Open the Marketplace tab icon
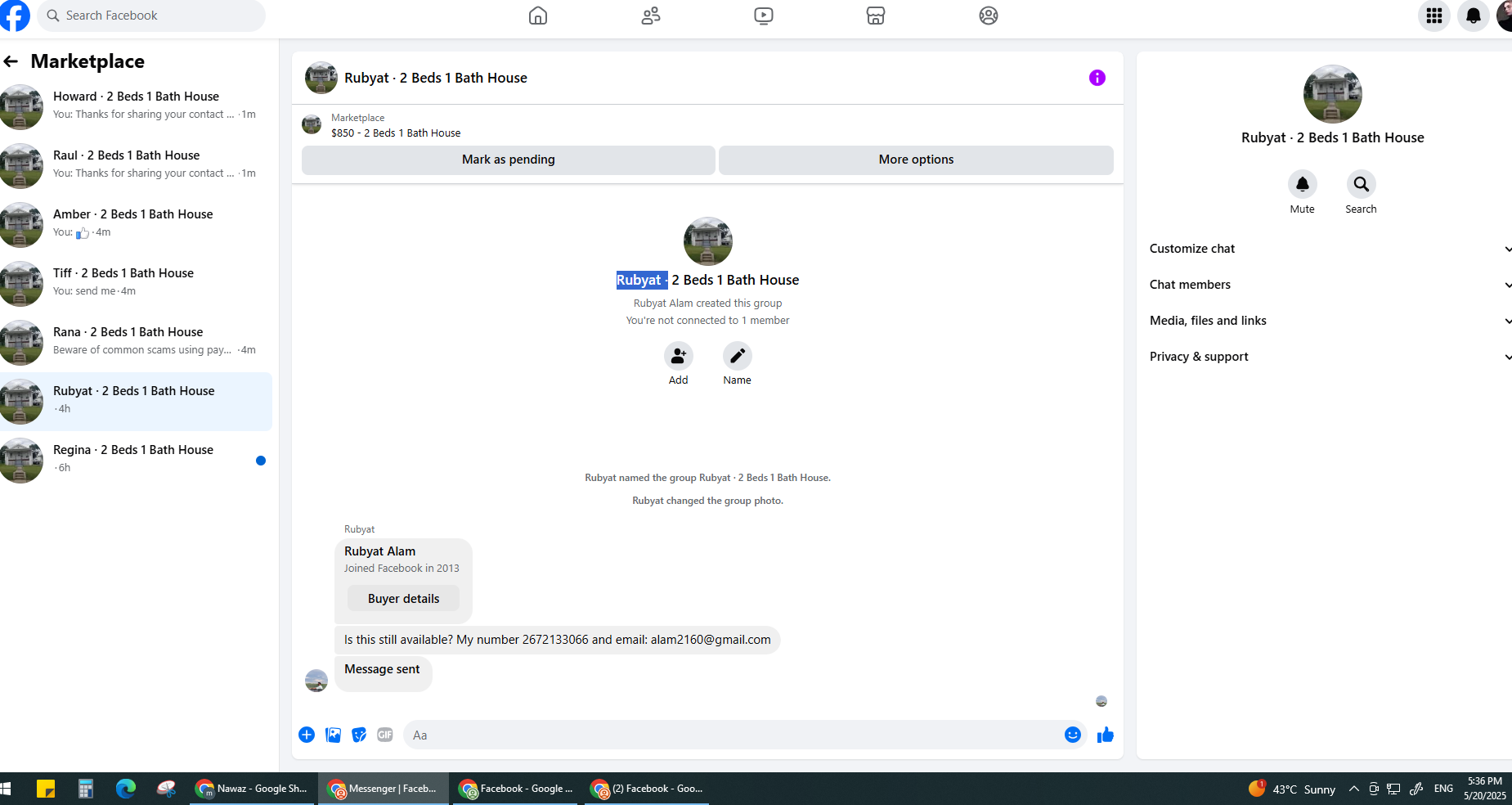 [x=876, y=16]
